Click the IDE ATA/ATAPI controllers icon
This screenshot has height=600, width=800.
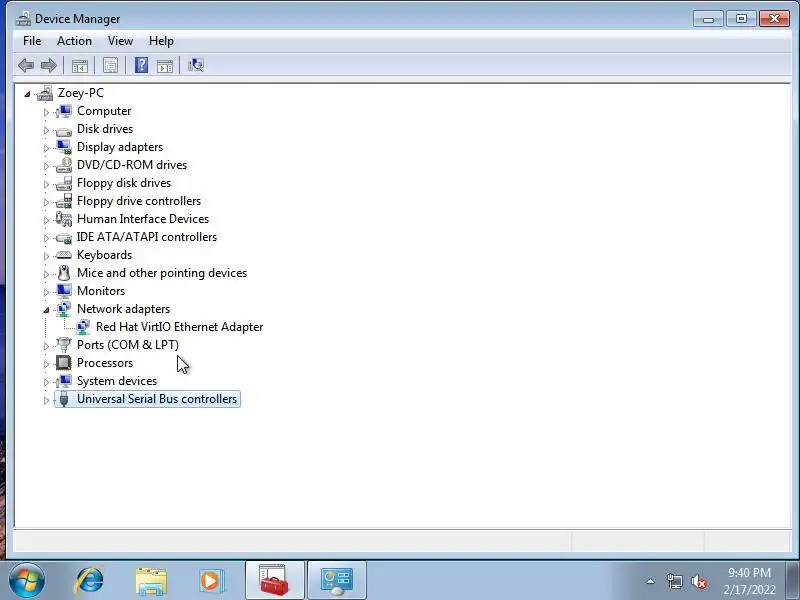click(x=64, y=238)
